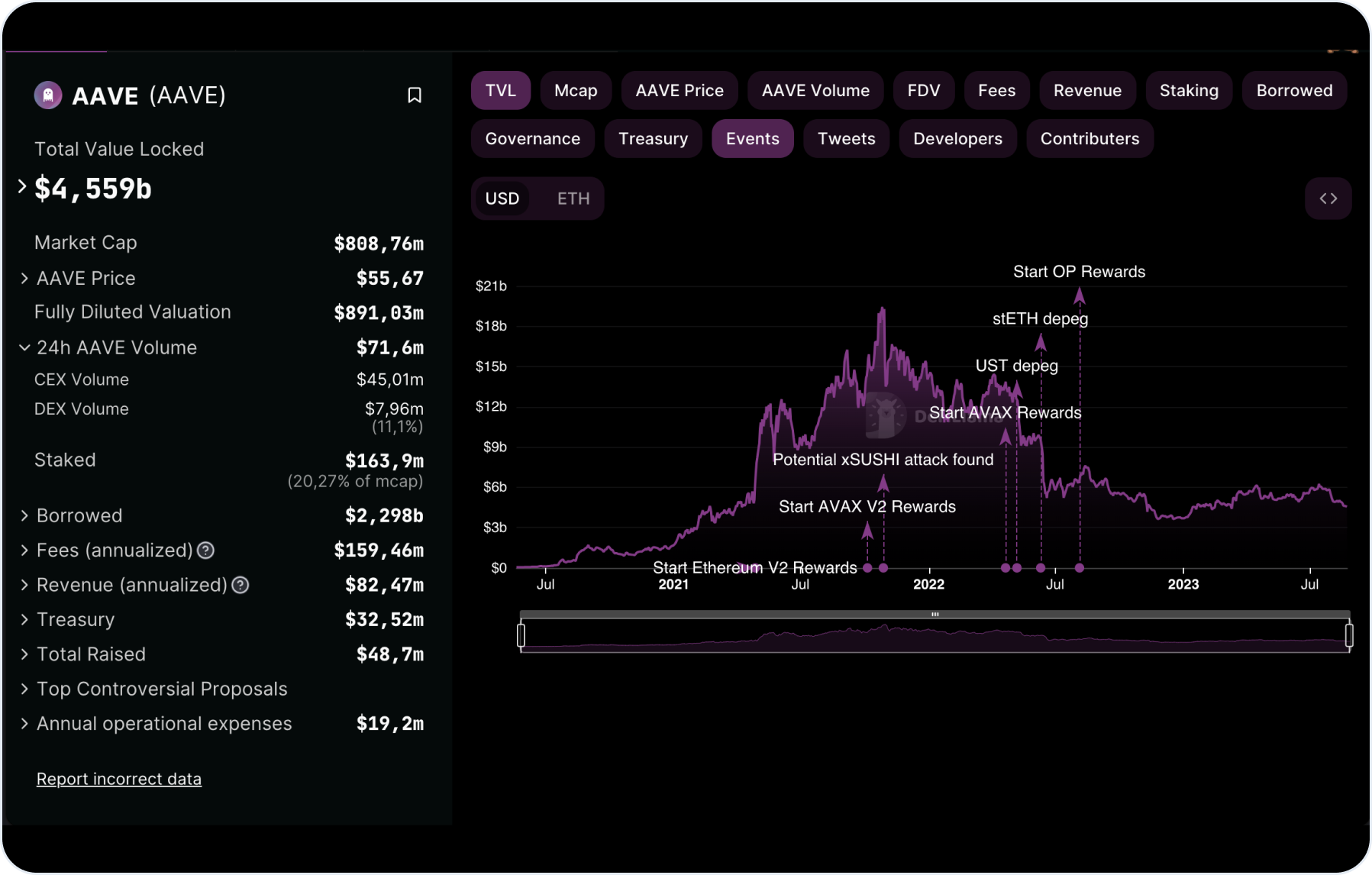Expand the Fees (annualized) row
This screenshot has width=1372, height=875.
24,551
